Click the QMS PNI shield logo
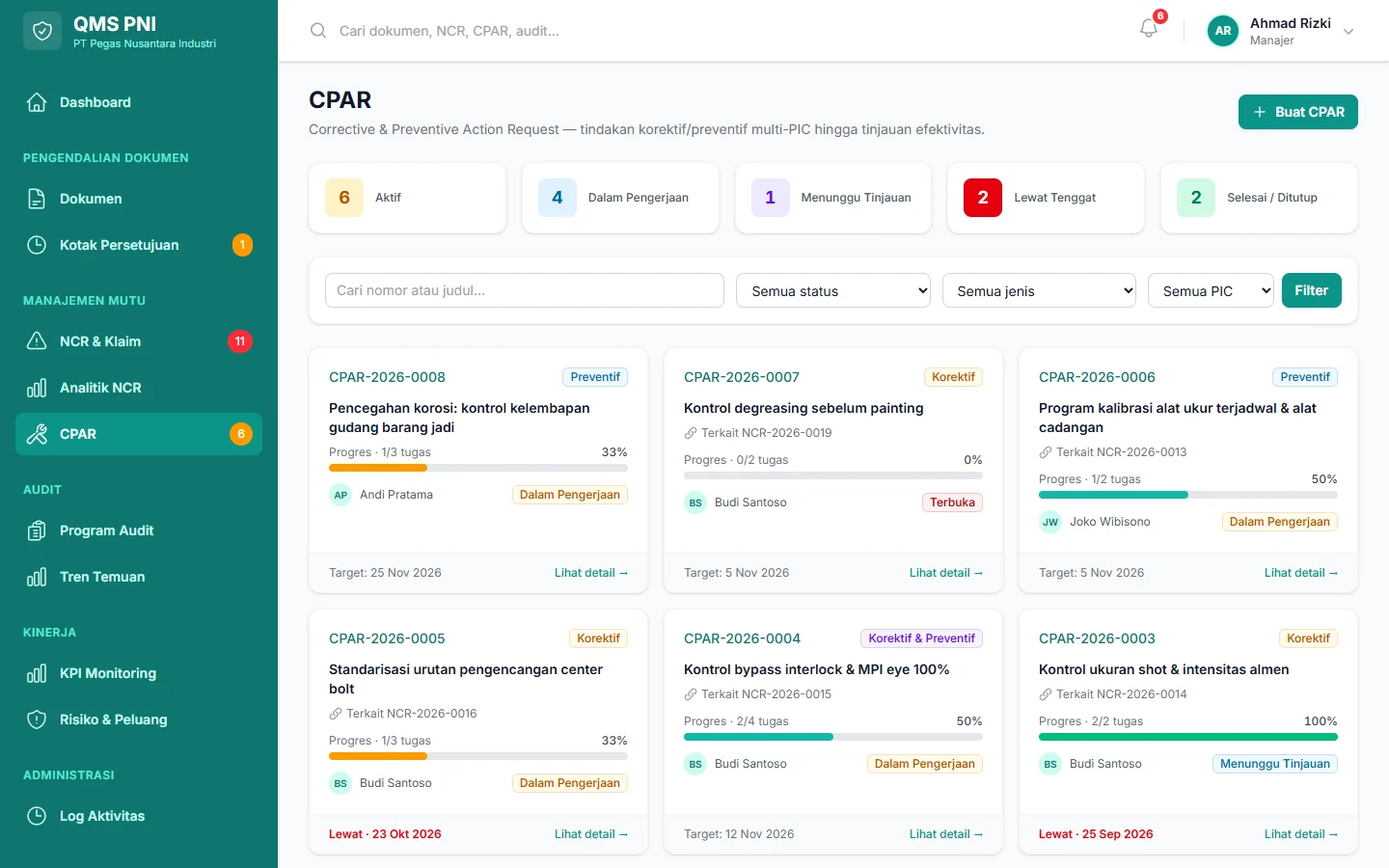The image size is (1389, 868). point(42,31)
